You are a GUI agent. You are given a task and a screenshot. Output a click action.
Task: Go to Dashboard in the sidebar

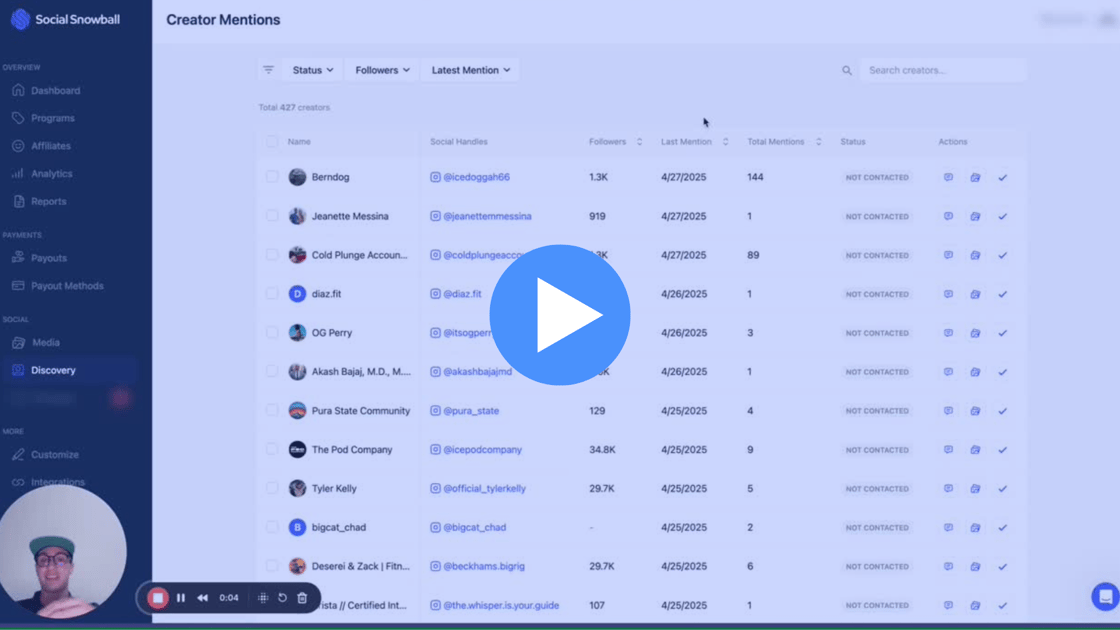[55, 91]
